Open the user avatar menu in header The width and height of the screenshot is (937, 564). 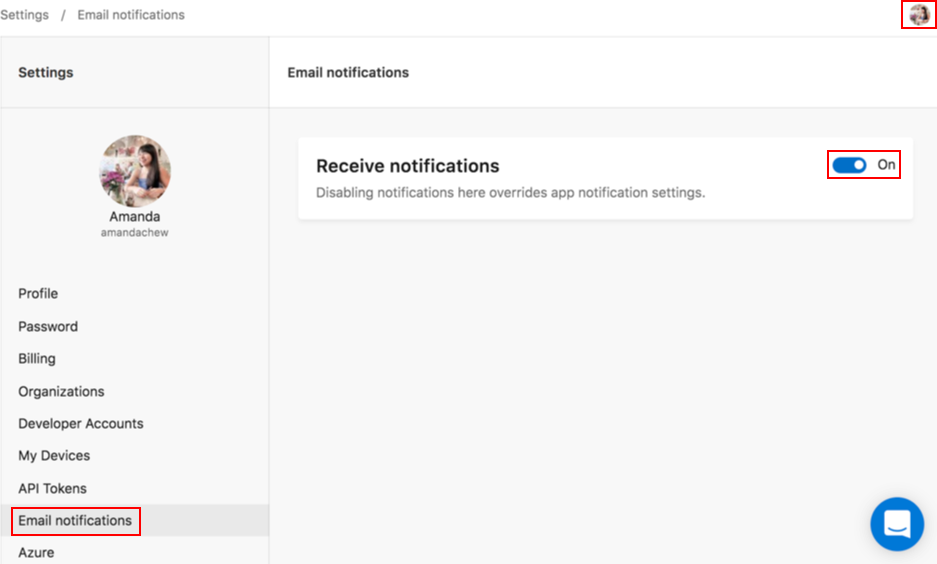click(x=919, y=14)
